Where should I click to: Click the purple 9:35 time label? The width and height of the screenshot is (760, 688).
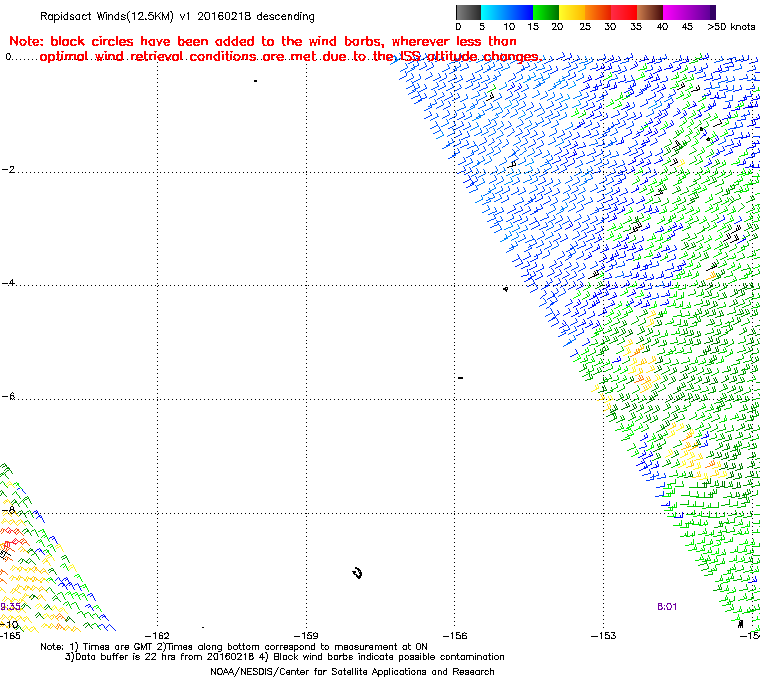(x=10, y=607)
